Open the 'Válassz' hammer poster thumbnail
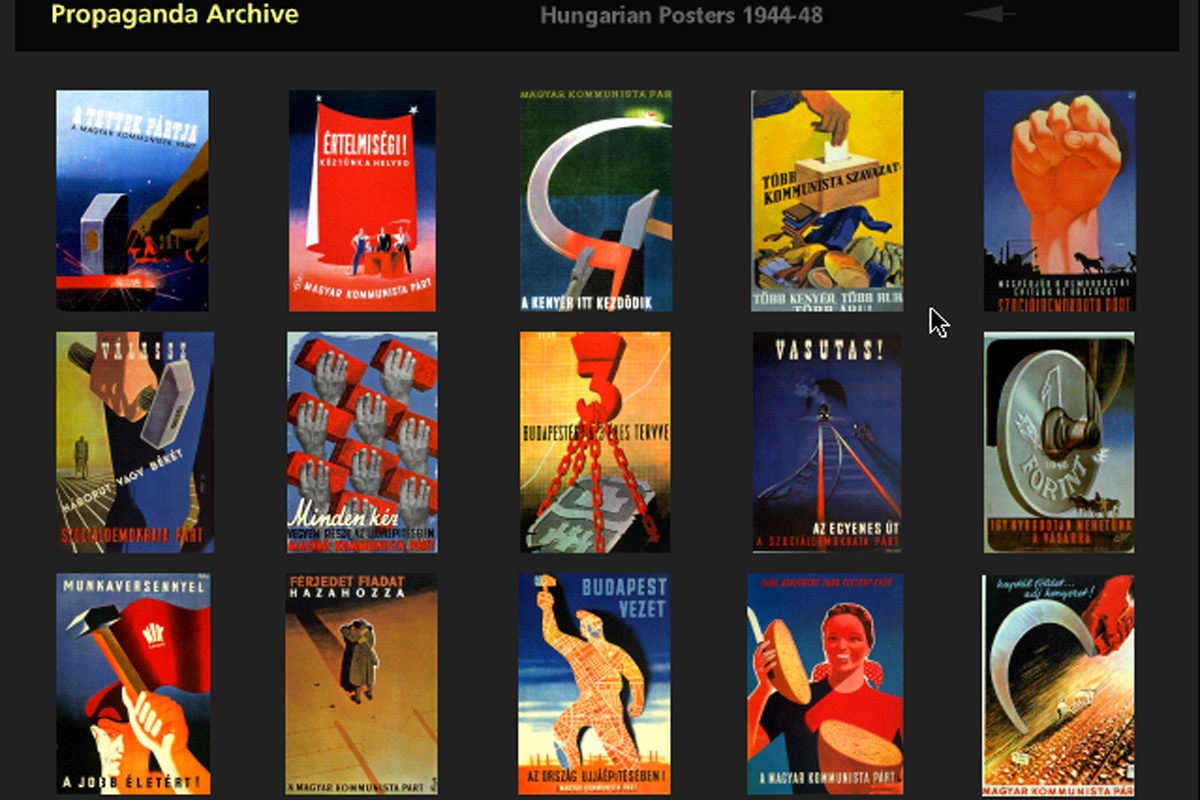This screenshot has height=800, width=1200. click(x=135, y=442)
